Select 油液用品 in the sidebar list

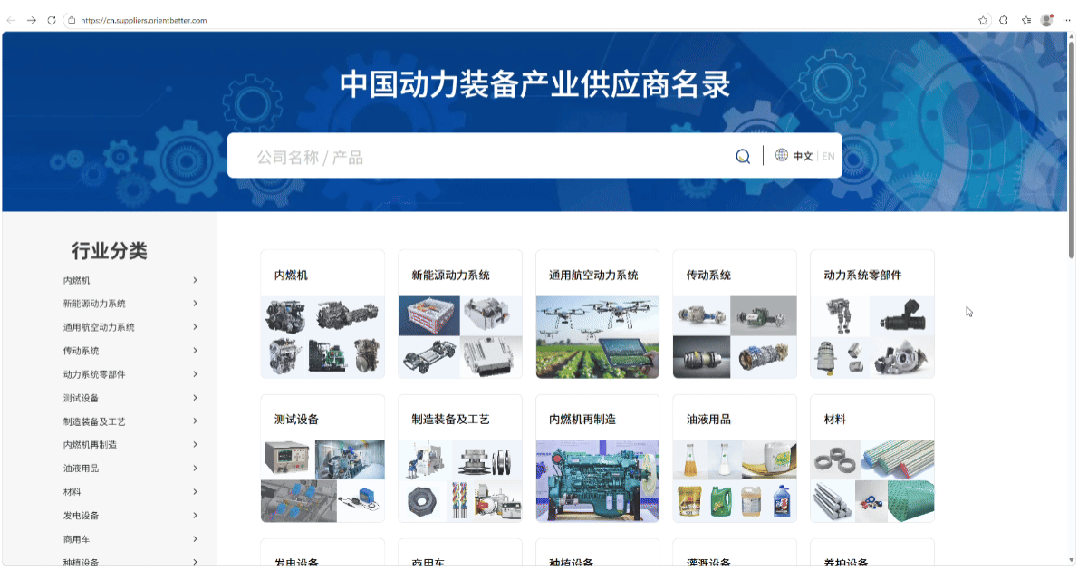tap(81, 468)
